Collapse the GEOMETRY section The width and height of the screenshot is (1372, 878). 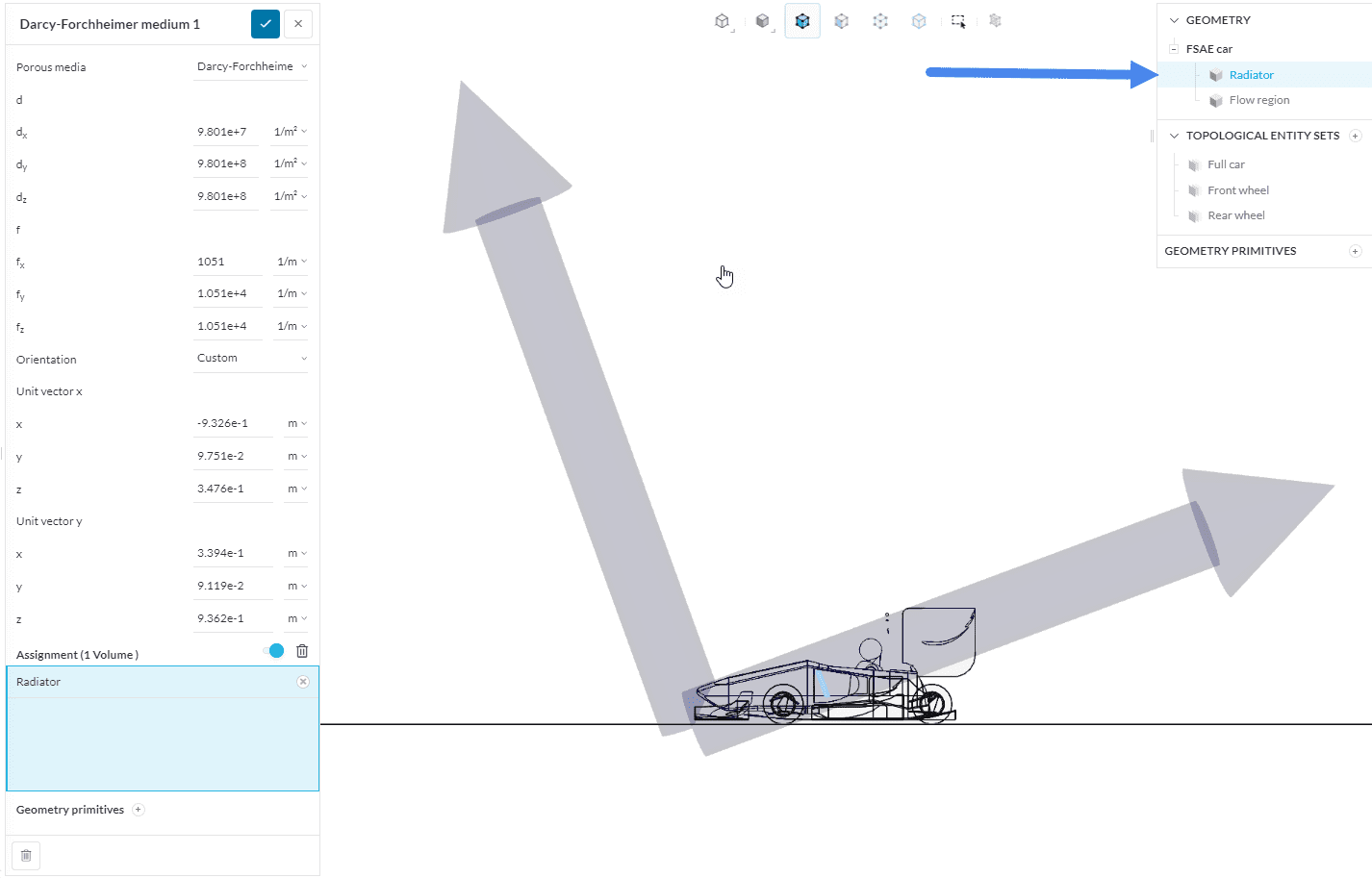[1174, 20]
